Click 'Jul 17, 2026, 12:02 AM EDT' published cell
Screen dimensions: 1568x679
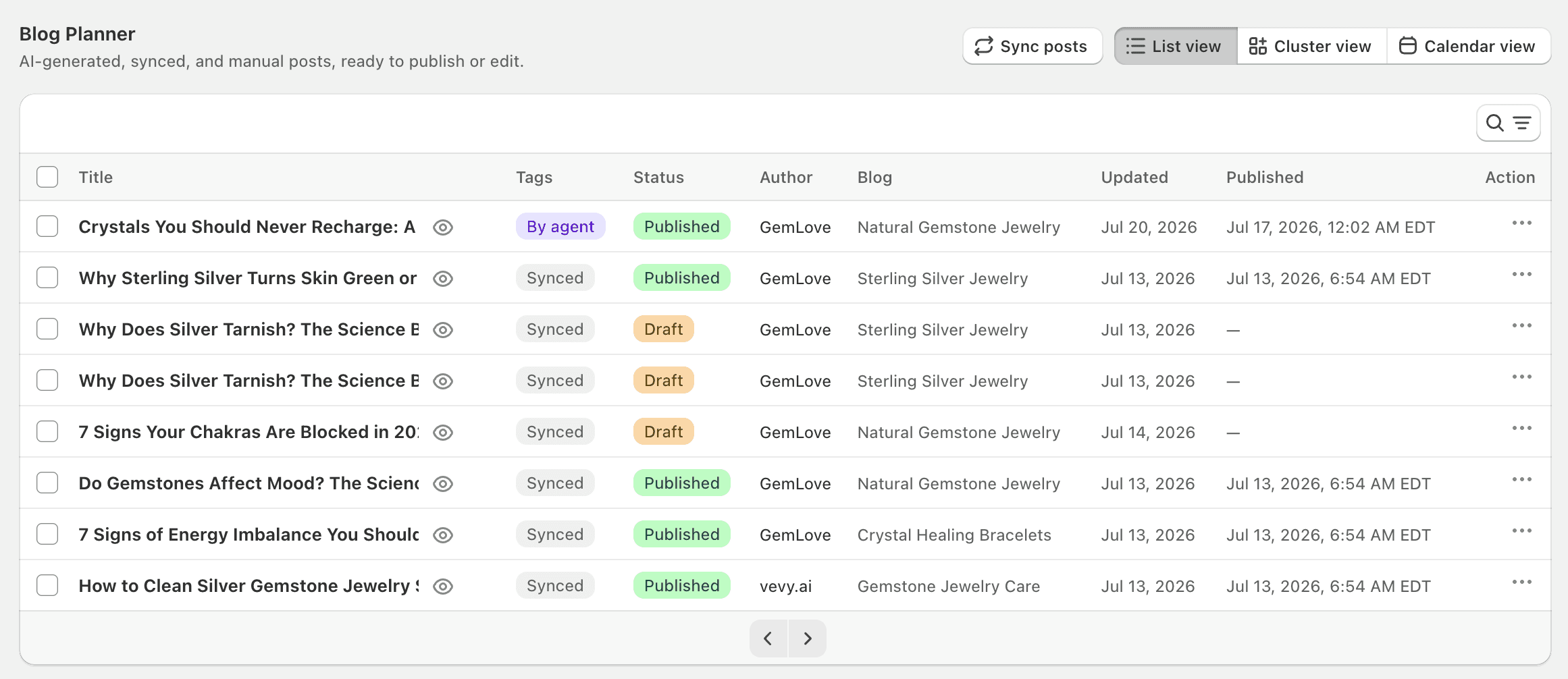tap(1330, 227)
